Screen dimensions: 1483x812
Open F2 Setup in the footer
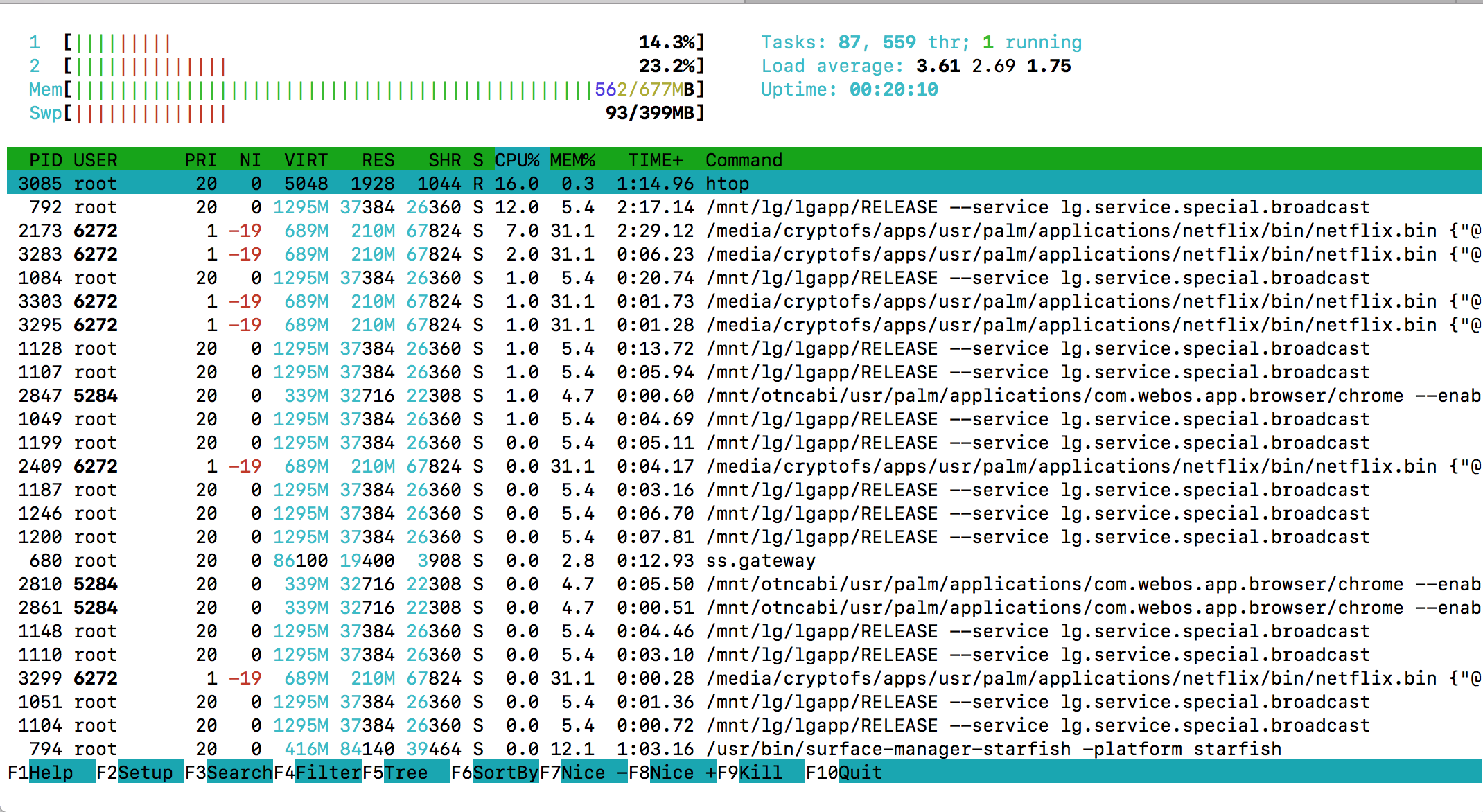[144, 772]
